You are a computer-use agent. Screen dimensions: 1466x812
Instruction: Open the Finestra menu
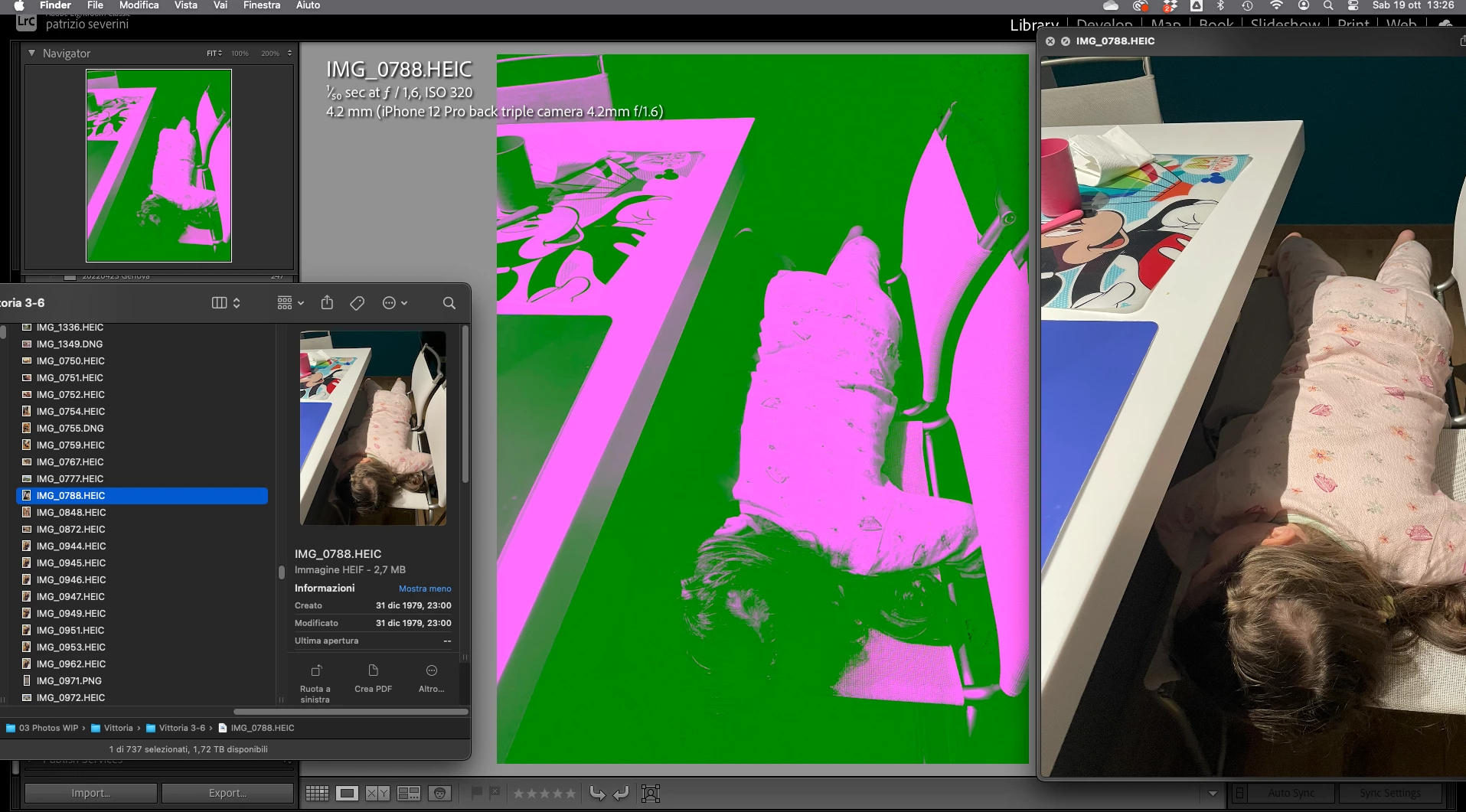[x=262, y=5]
